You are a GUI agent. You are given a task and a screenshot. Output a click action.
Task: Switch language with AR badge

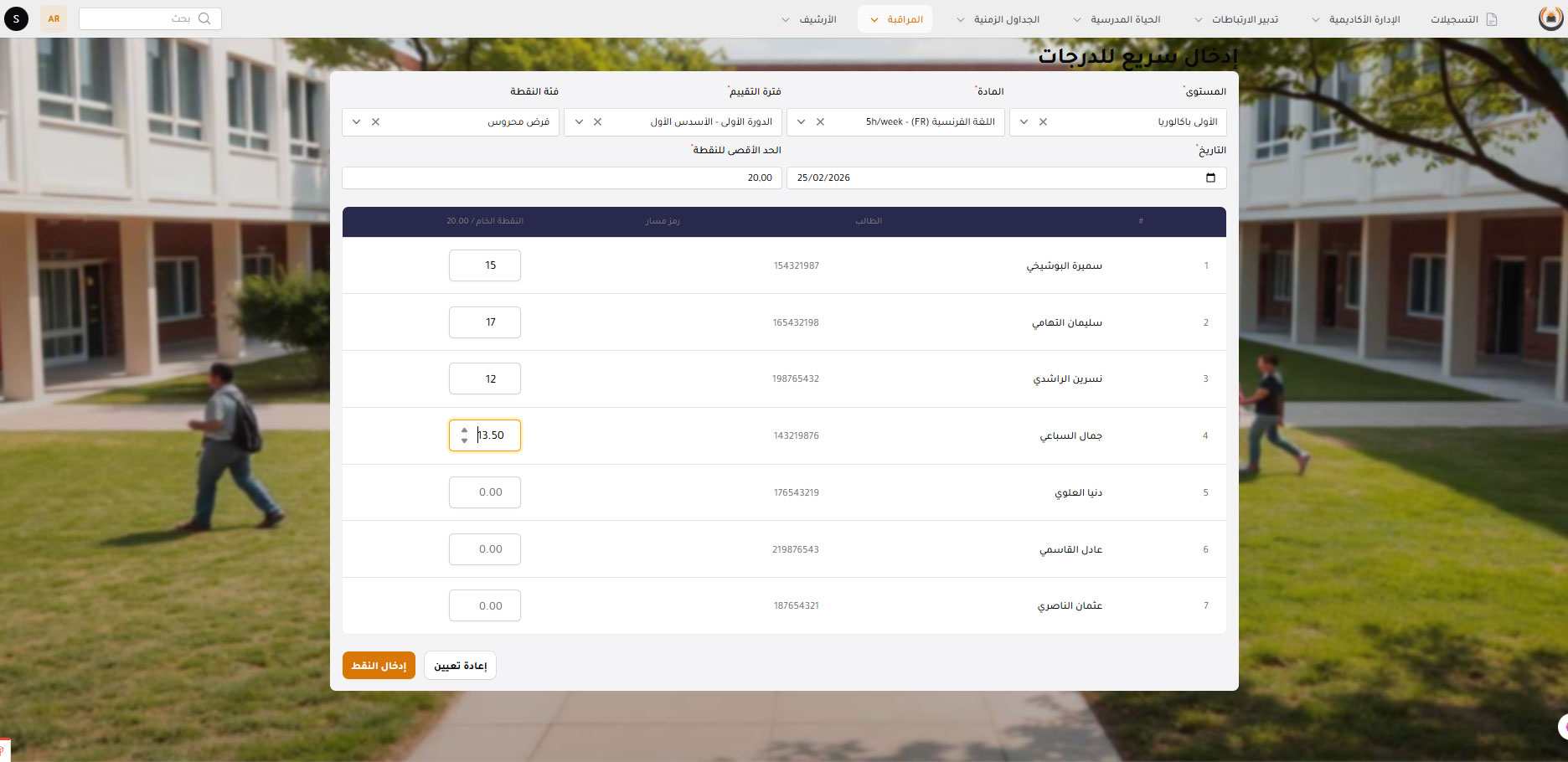54,18
